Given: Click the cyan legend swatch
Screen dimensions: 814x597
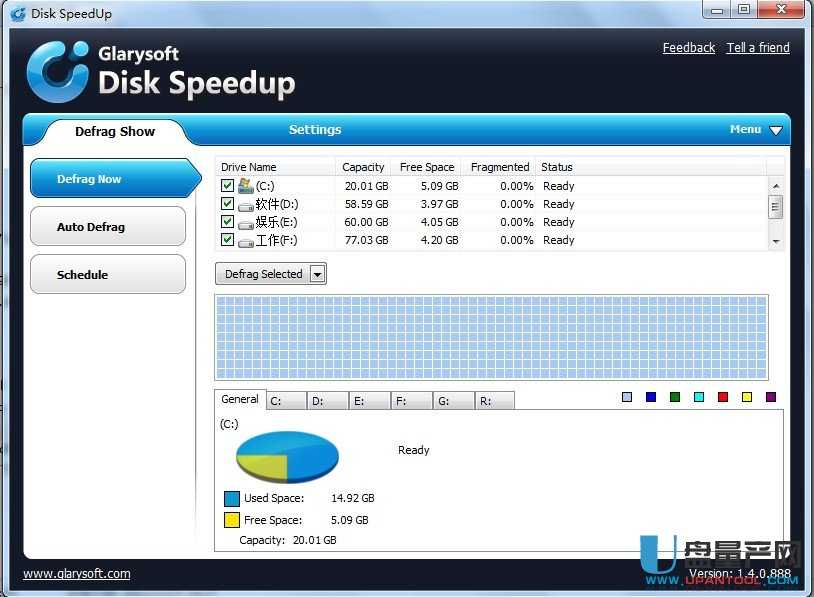Looking at the screenshot, I should point(699,397).
